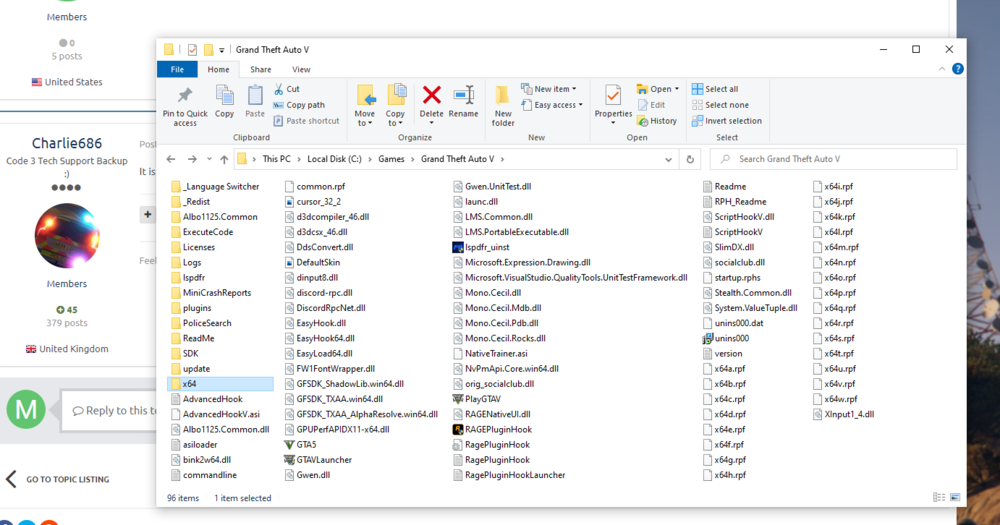Switch to large icons view layout
Image resolution: width=1000 pixels, height=525 pixels.
955,498
